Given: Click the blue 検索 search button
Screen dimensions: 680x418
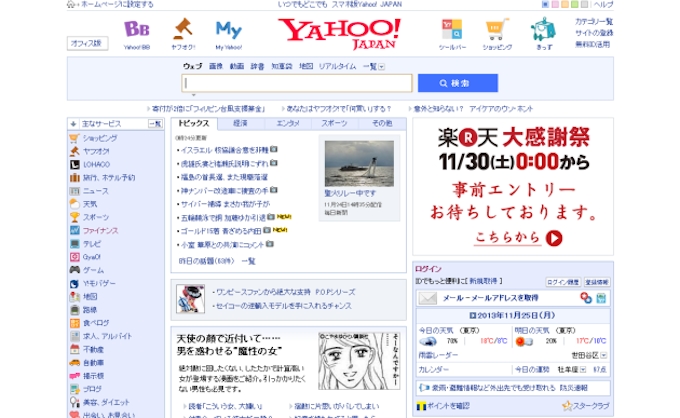Looking at the screenshot, I should 457,83.
